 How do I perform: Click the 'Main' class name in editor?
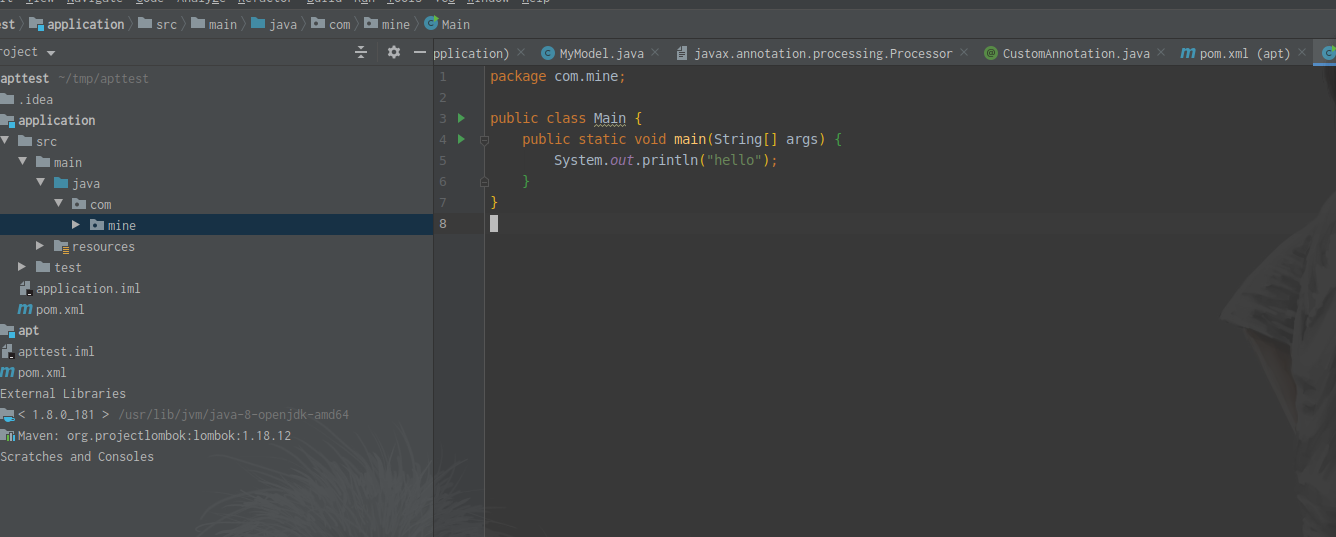coord(610,118)
